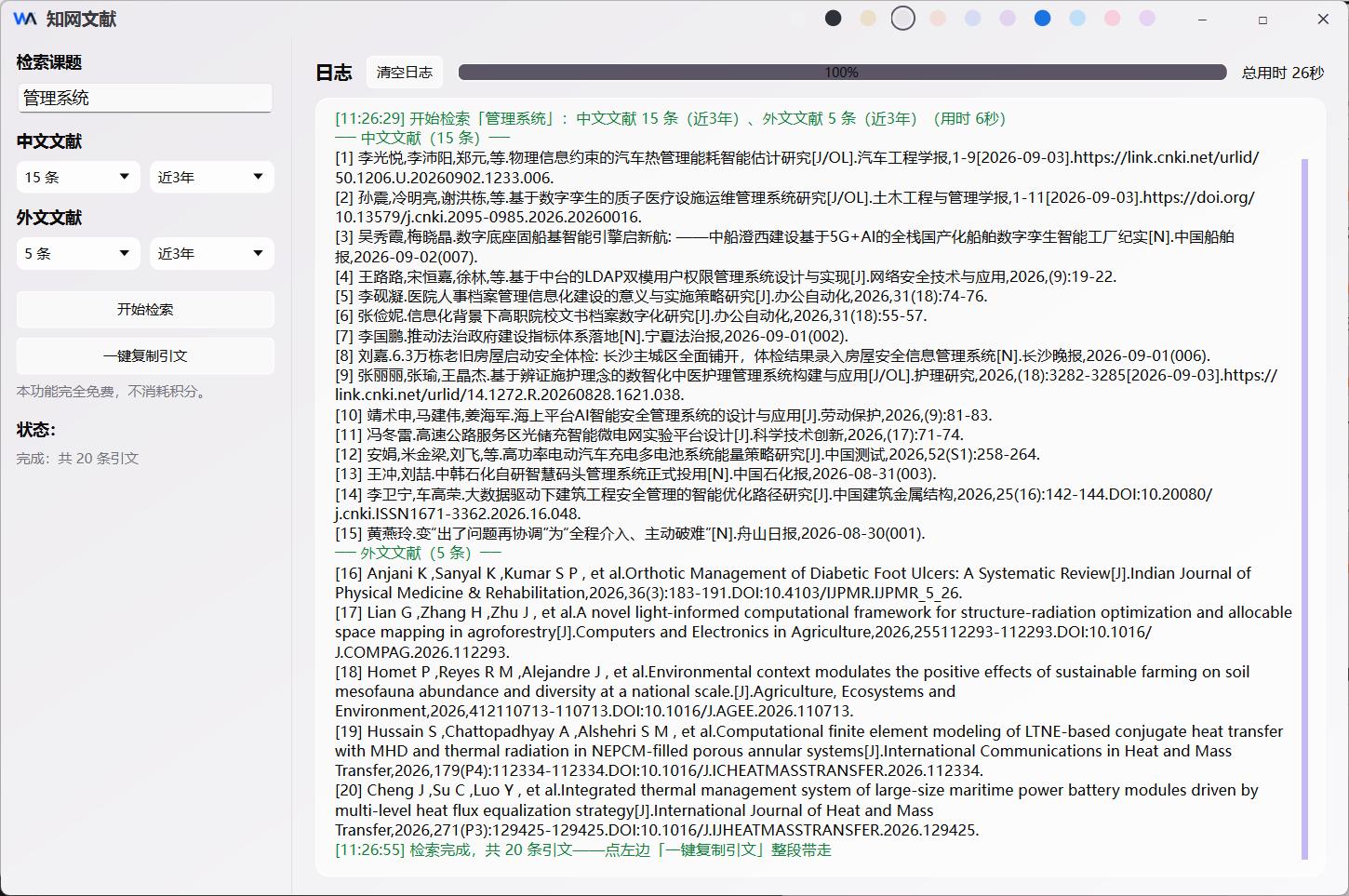Click citation [18] Homet P sustainable farming
This screenshot has width=1349, height=896.
click(x=793, y=691)
